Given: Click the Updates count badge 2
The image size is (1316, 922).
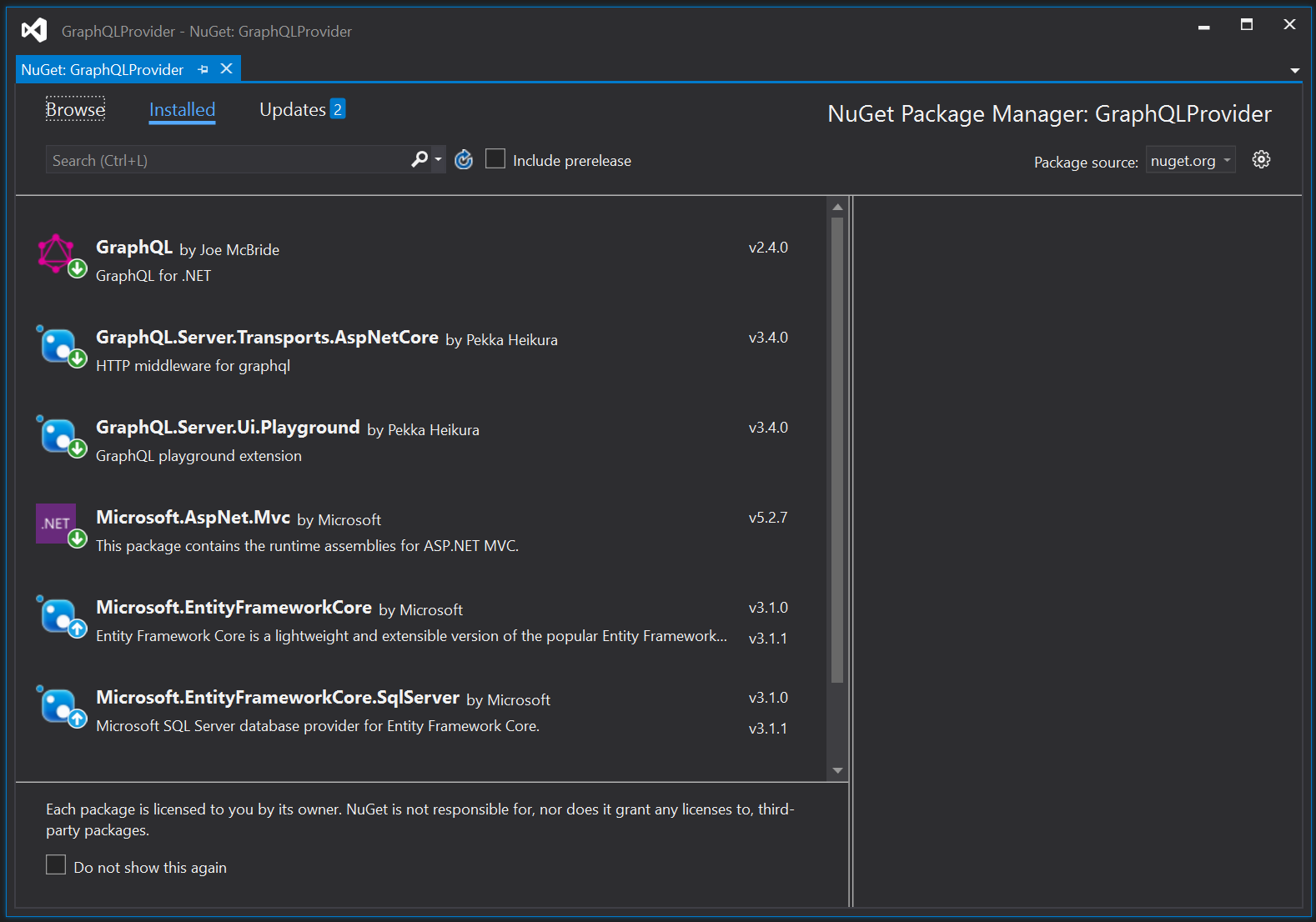Looking at the screenshot, I should [x=338, y=109].
